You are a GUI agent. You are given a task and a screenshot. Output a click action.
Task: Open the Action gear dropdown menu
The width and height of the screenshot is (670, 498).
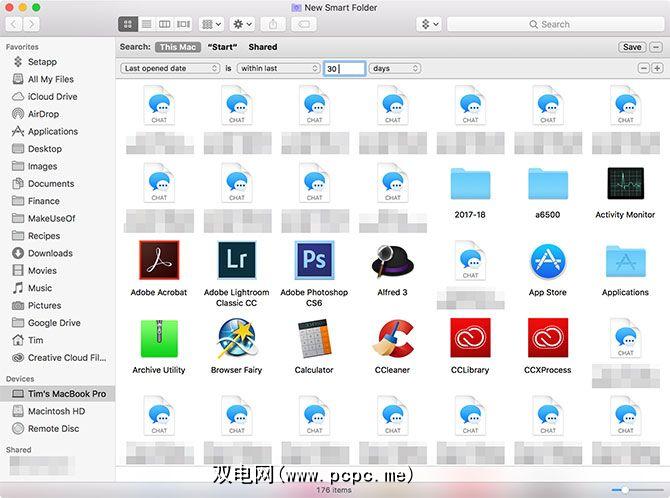click(x=242, y=24)
